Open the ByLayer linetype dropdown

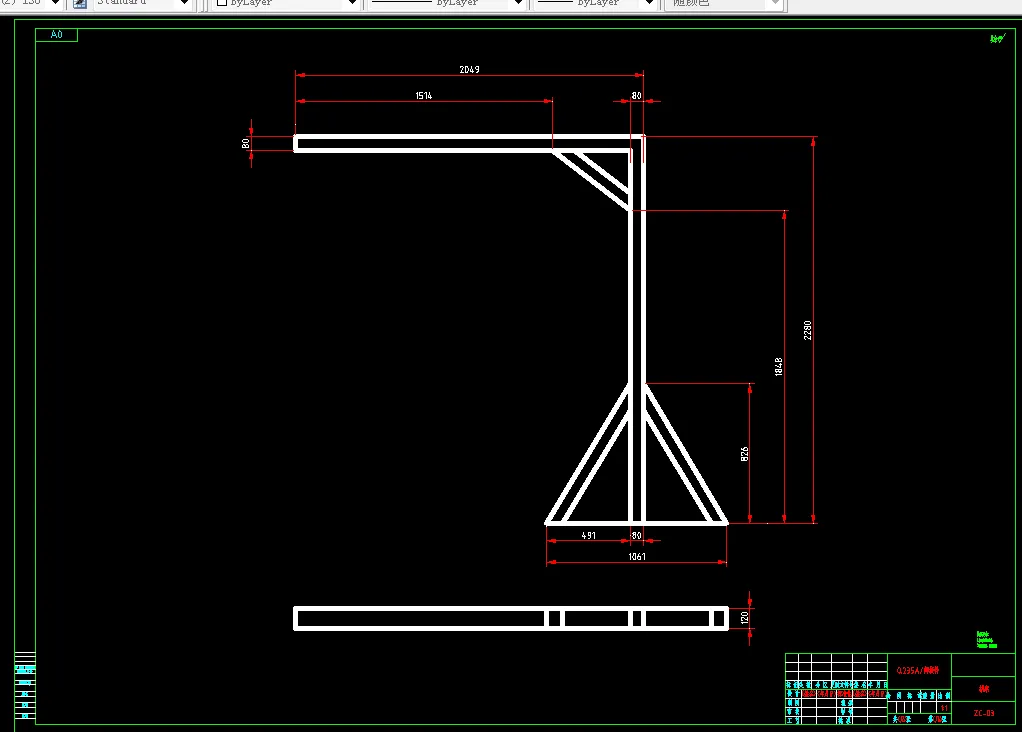(x=519, y=3)
